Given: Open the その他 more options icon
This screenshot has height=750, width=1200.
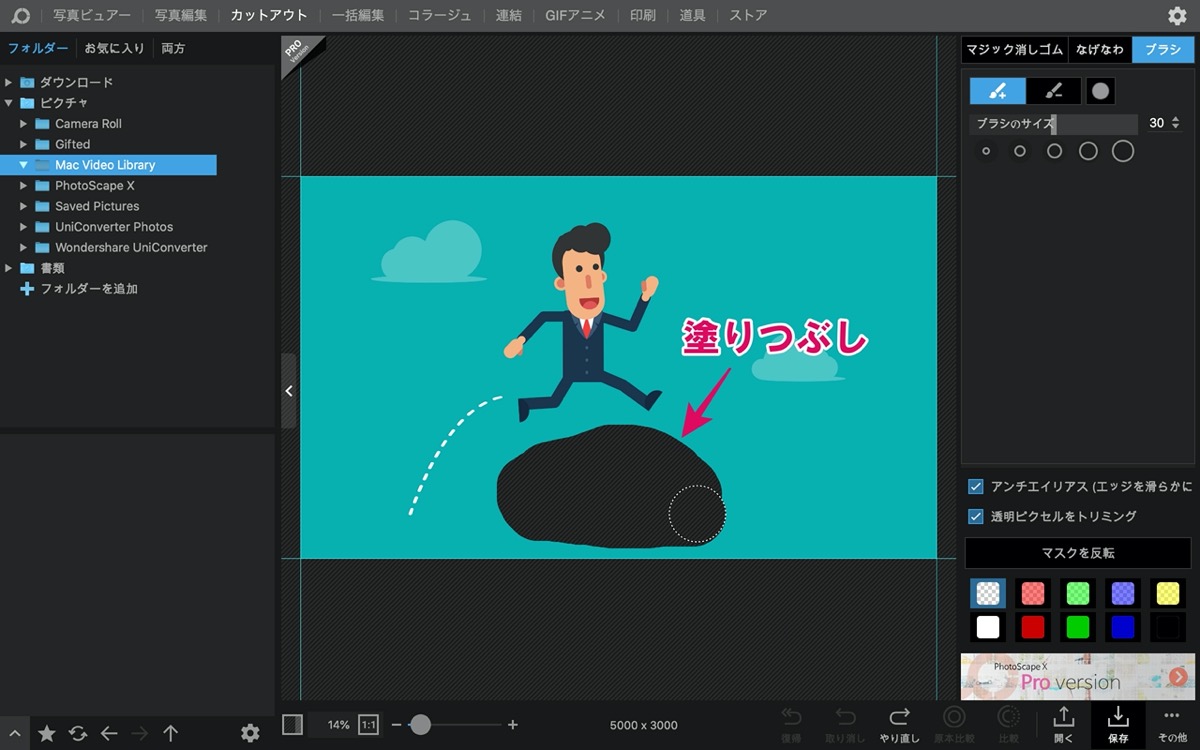Looking at the screenshot, I should 1172,724.
